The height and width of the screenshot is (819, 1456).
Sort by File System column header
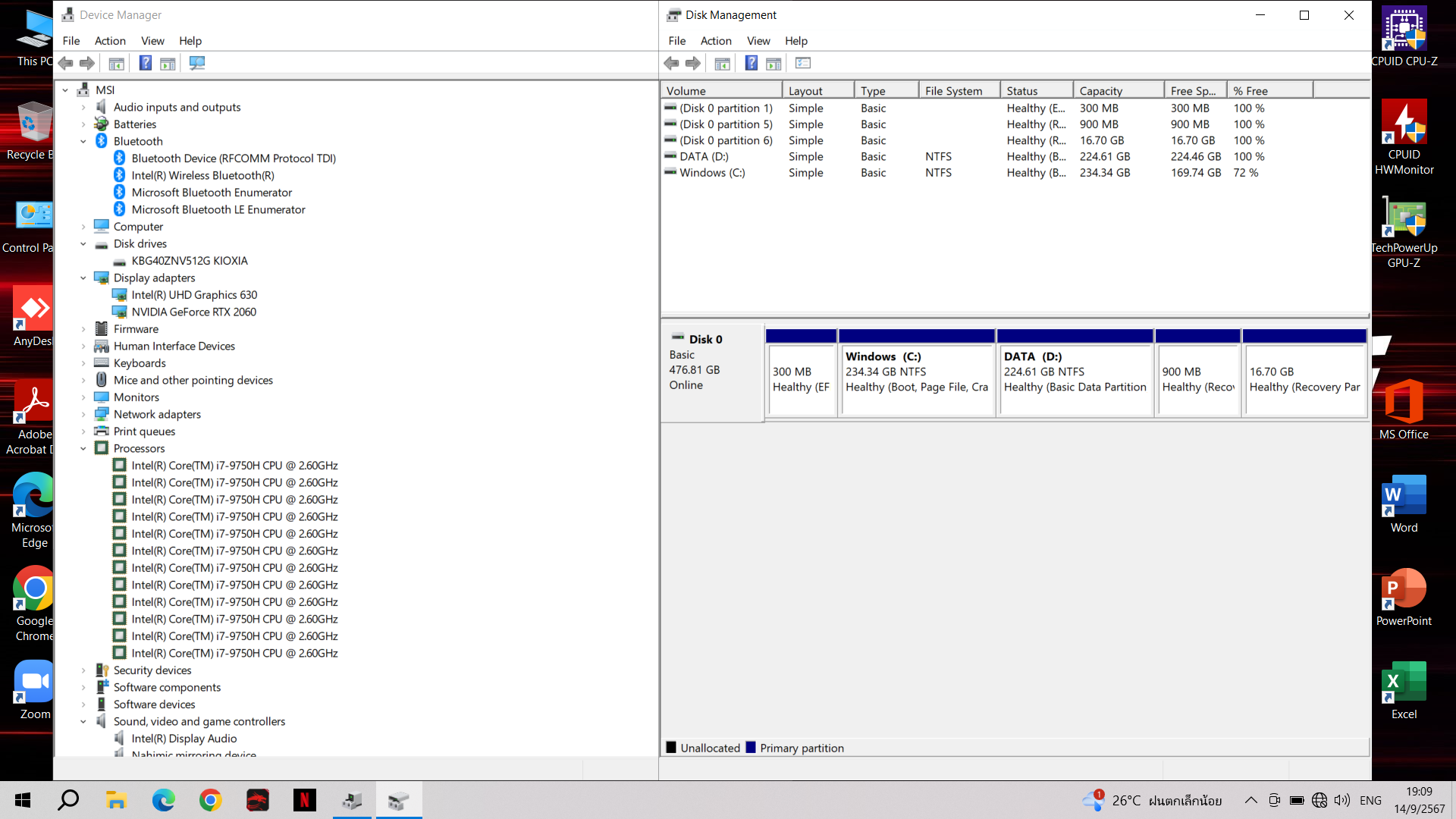click(x=959, y=91)
